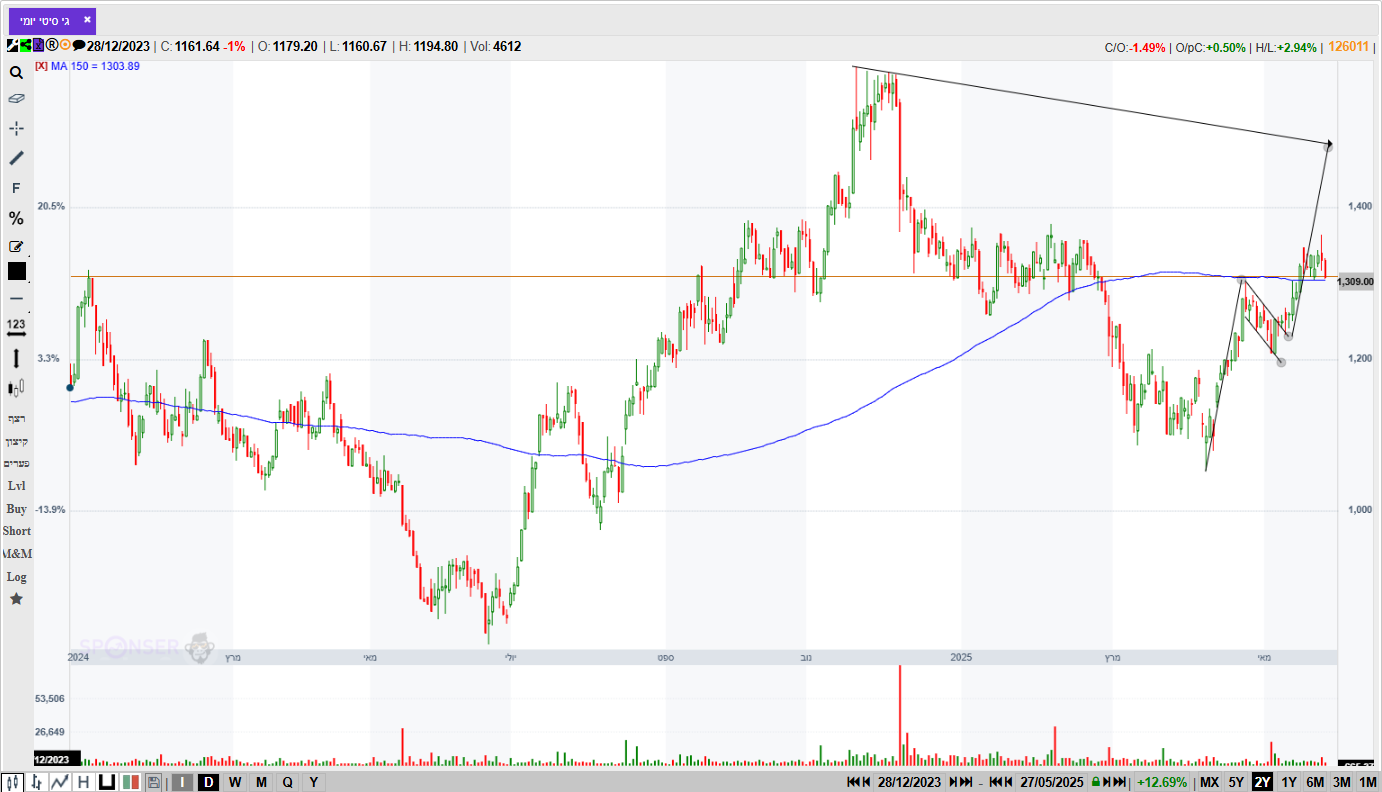Click the 'פערים' gaps option
This screenshot has height=792, width=1382.
[16, 463]
